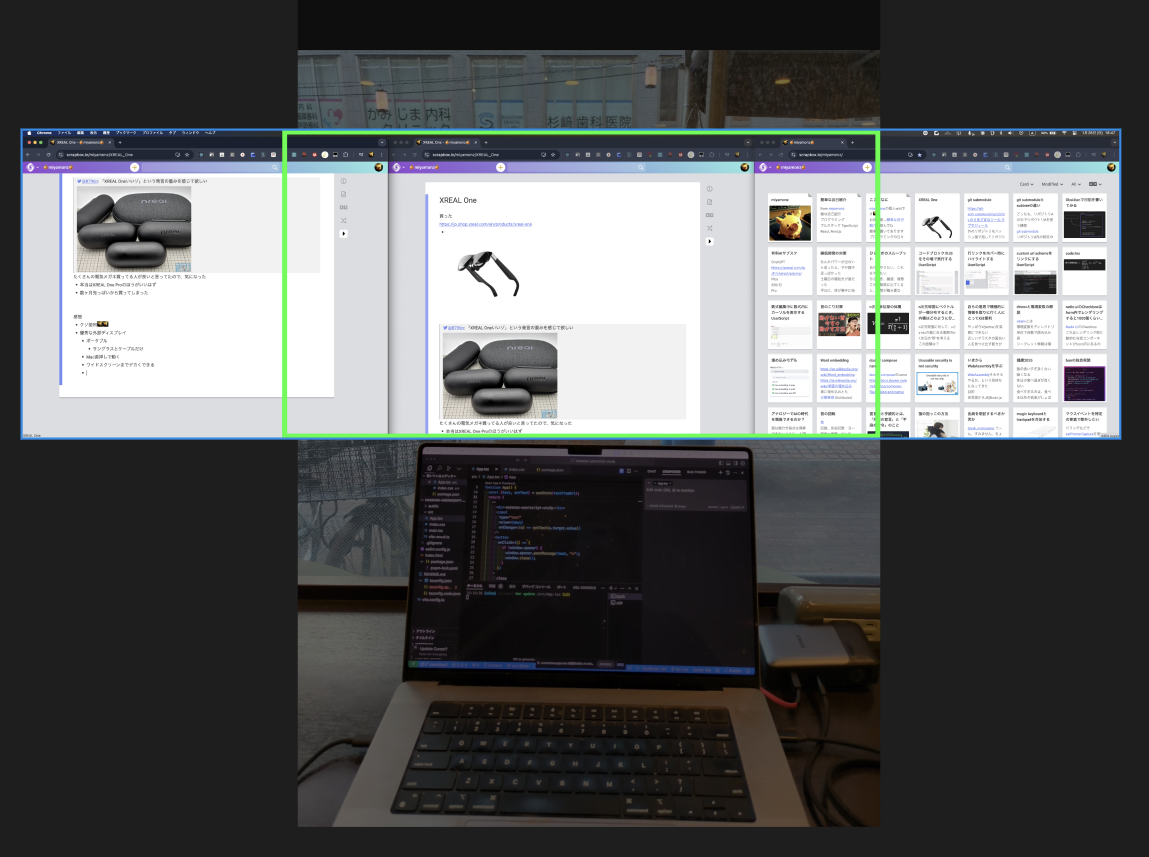Click two-column split icon in middle window

pyautogui.click(x=709, y=215)
